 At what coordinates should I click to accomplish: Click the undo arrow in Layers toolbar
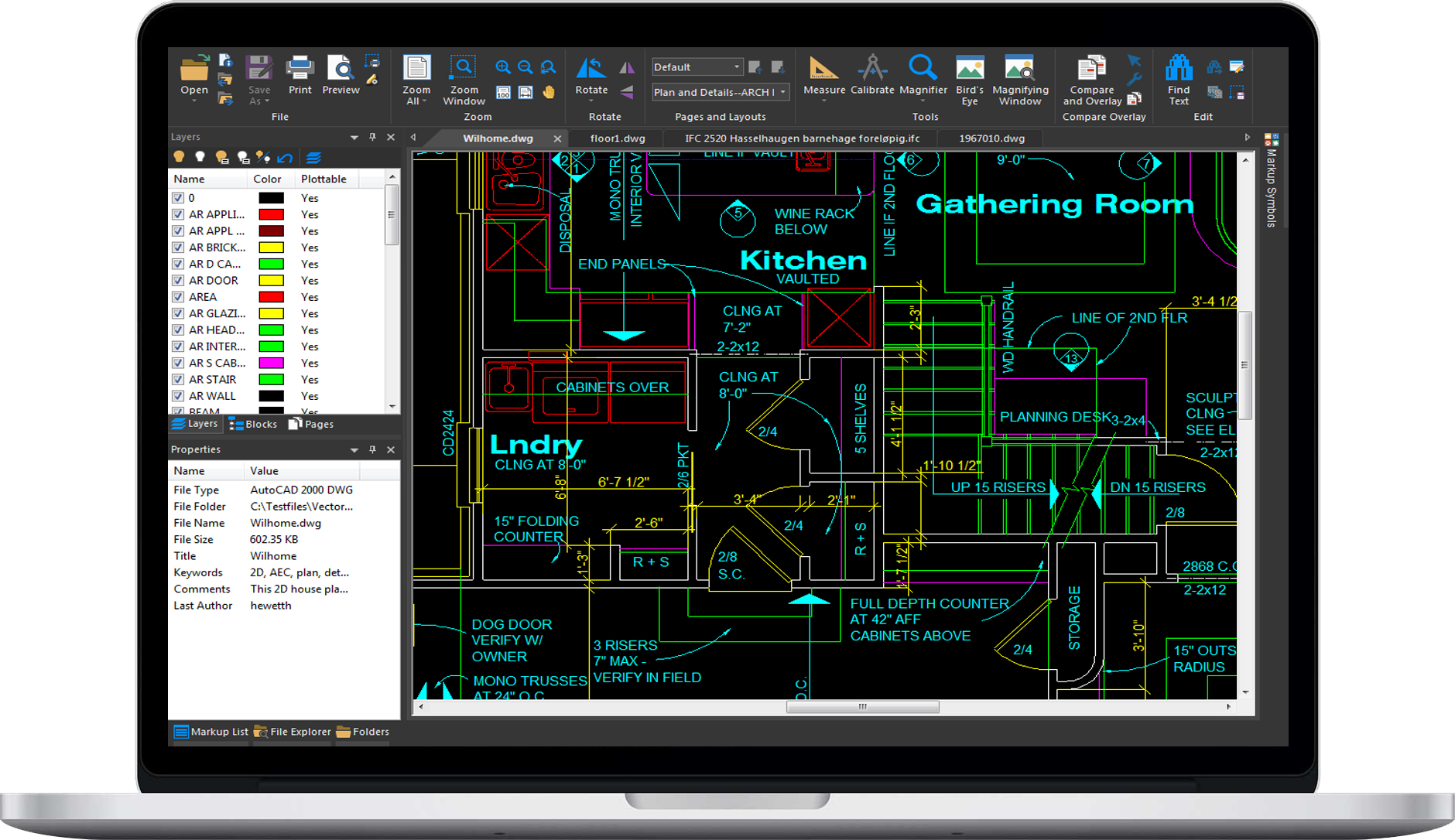[286, 158]
